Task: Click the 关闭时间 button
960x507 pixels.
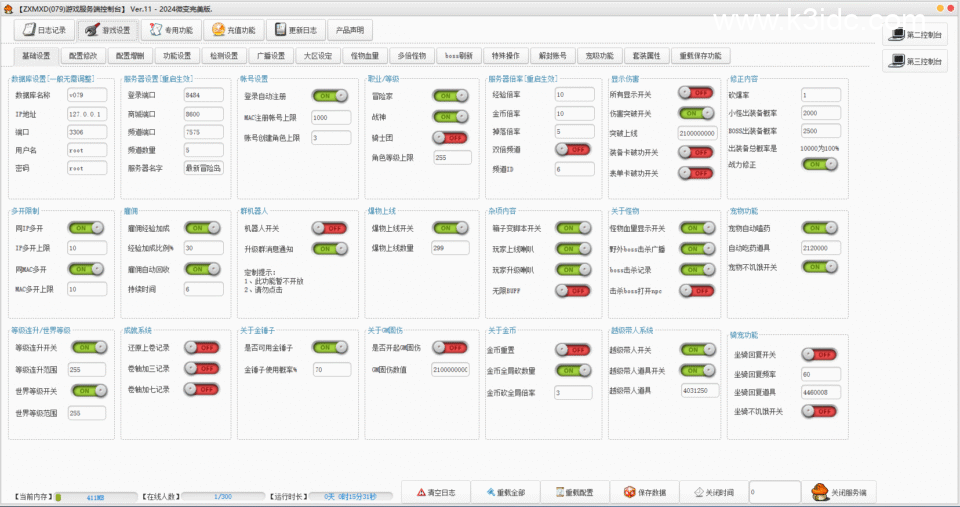Action: click(x=714, y=492)
